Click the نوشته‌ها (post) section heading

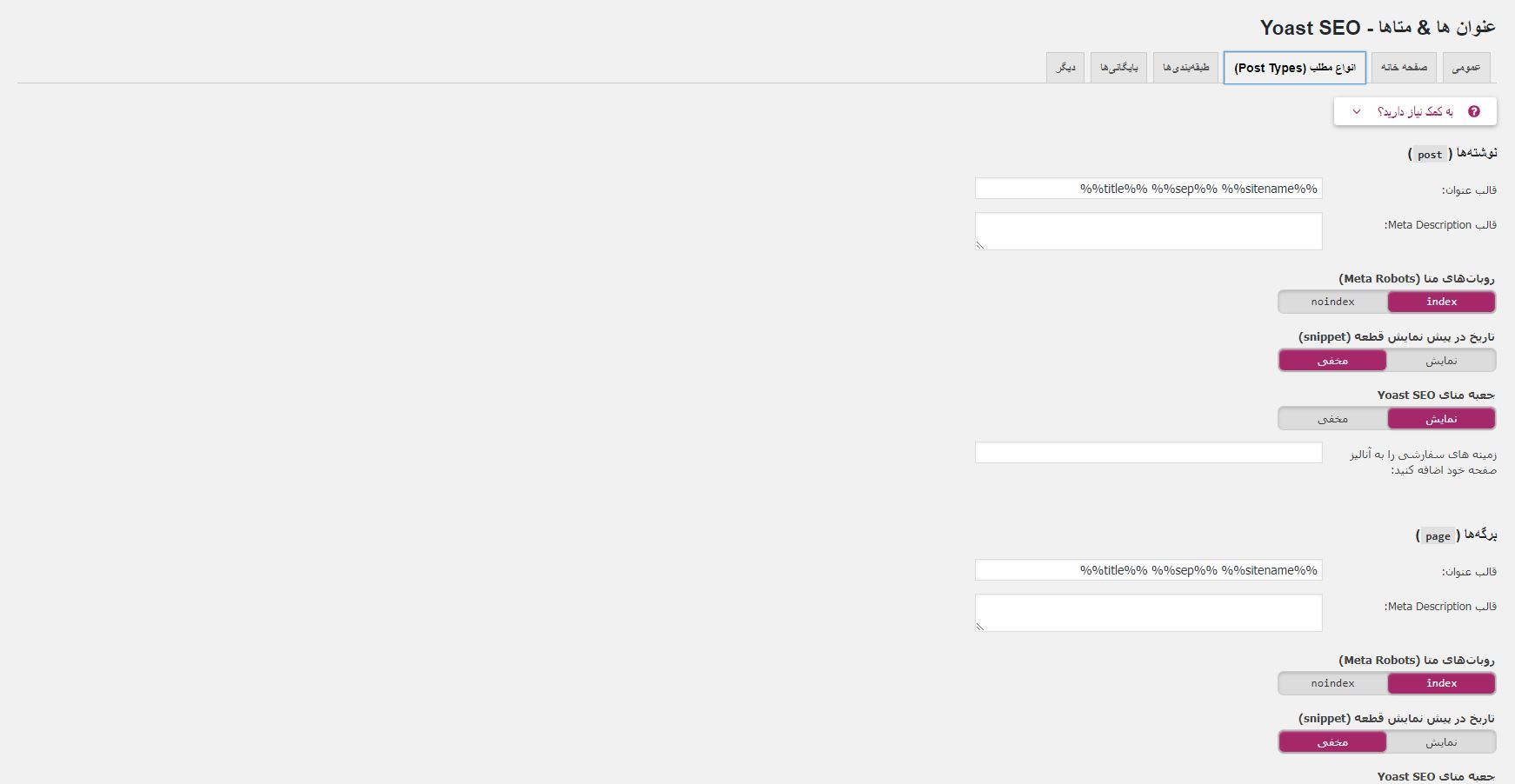pos(1452,154)
